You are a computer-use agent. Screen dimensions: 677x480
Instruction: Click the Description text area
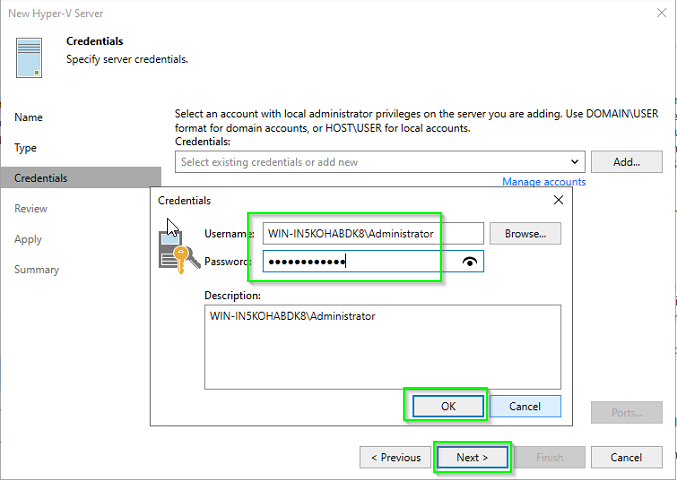coord(383,347)
